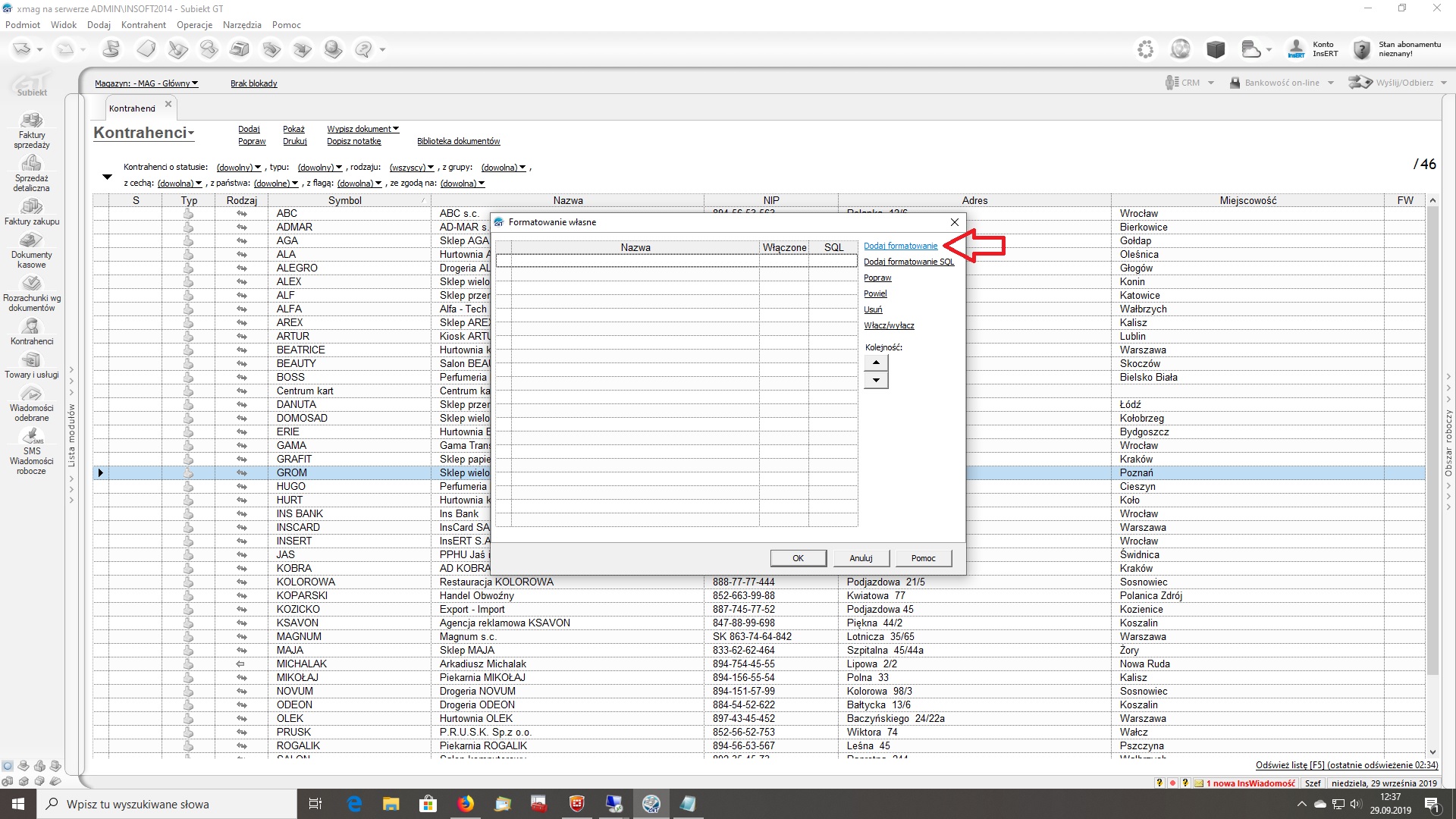1456x819 pixels.
Task: Click the dotted circle sync icon
Action: (1146, 49)
